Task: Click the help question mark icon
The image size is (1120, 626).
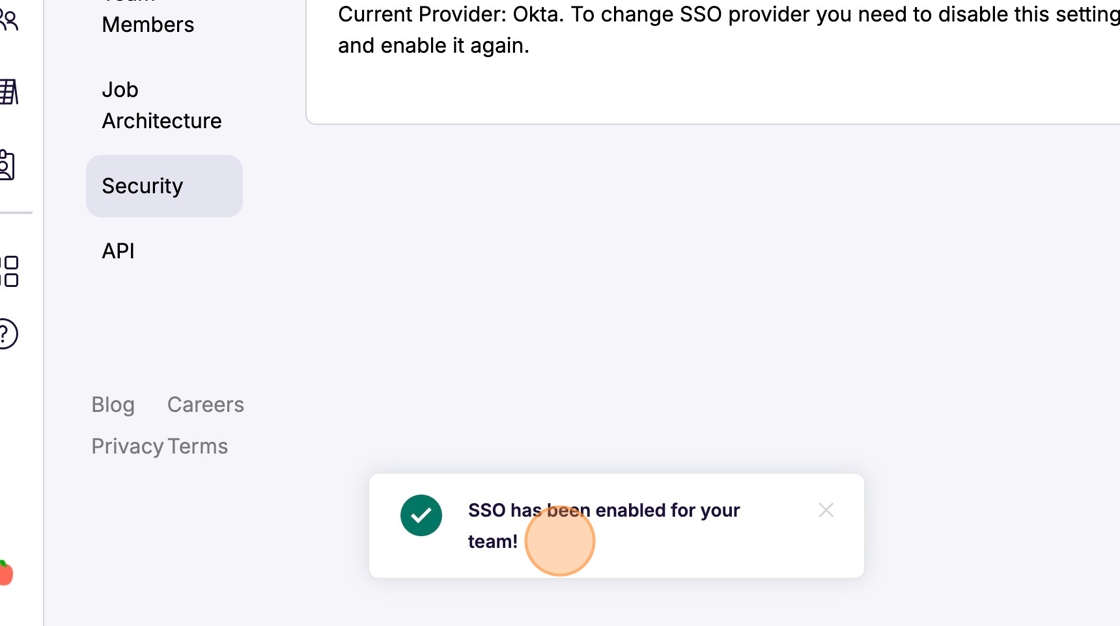Action: pos(8,334)
